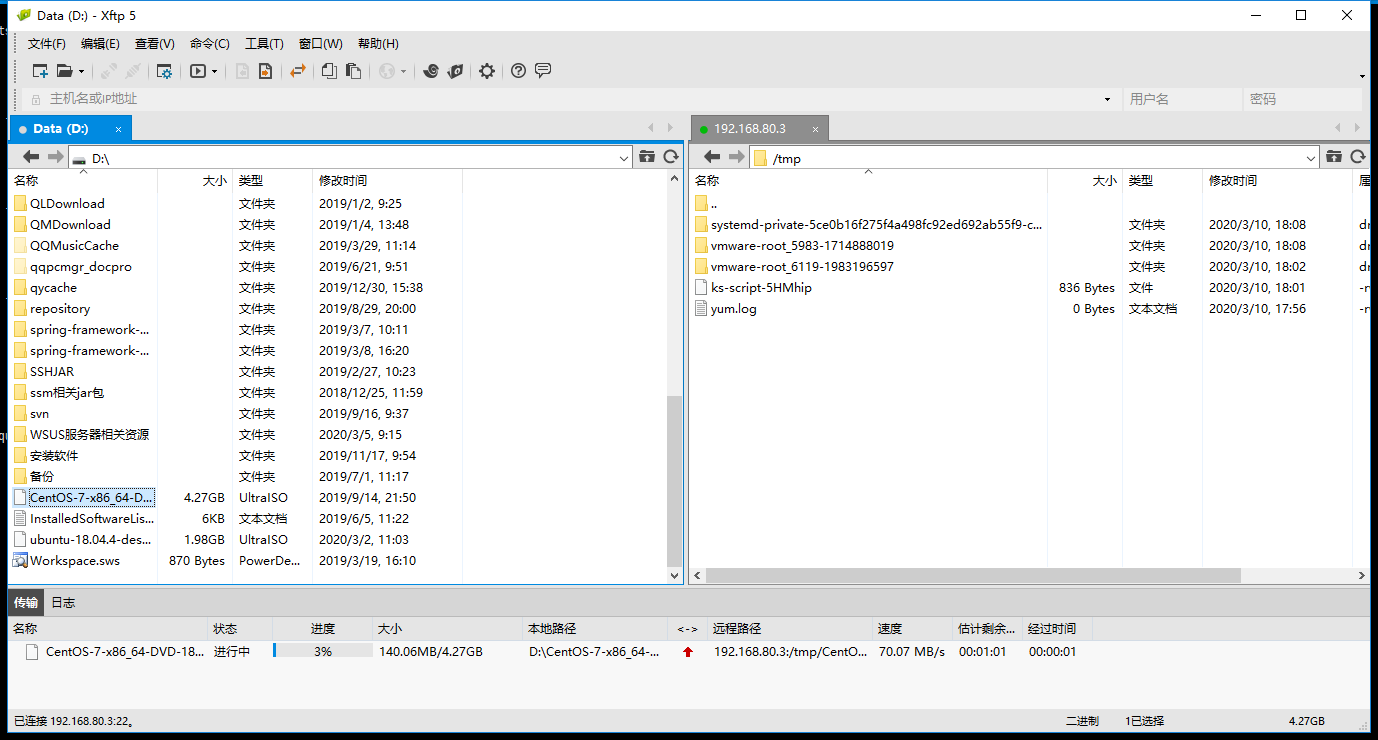Go up one folder in remote pane

tap(1333, 157)
